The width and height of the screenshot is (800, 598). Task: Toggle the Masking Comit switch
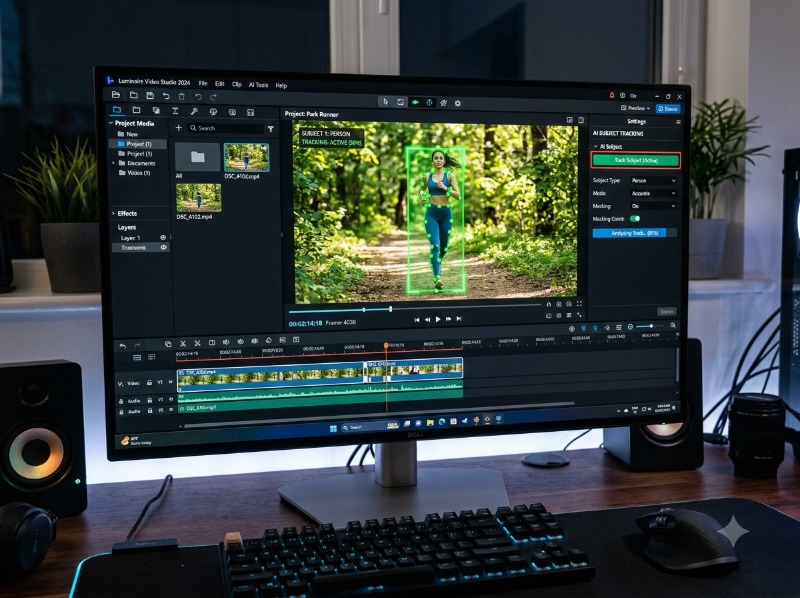coord(635,218)
